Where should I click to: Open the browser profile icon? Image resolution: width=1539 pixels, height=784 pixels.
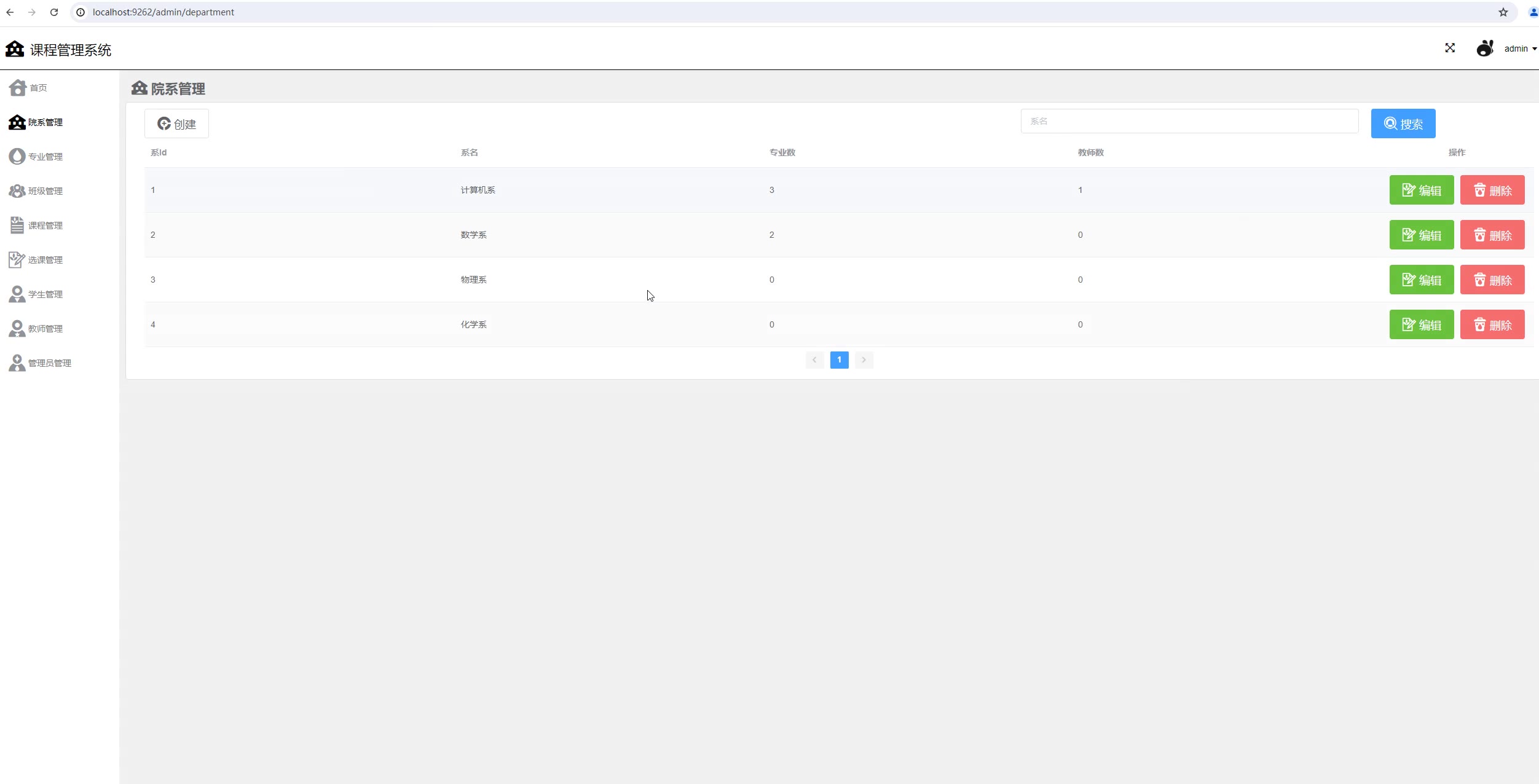[1532, 12]
